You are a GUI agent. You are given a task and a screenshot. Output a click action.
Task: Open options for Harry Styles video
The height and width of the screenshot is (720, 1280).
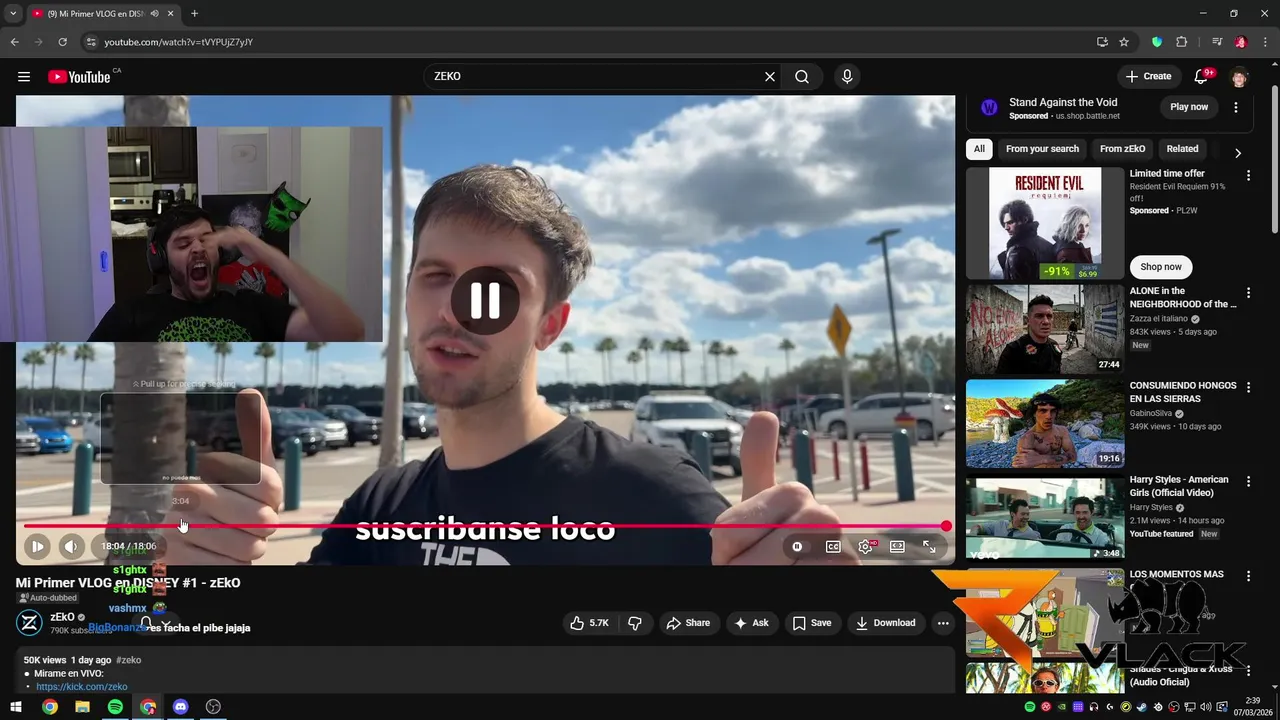coord(1248,481)
